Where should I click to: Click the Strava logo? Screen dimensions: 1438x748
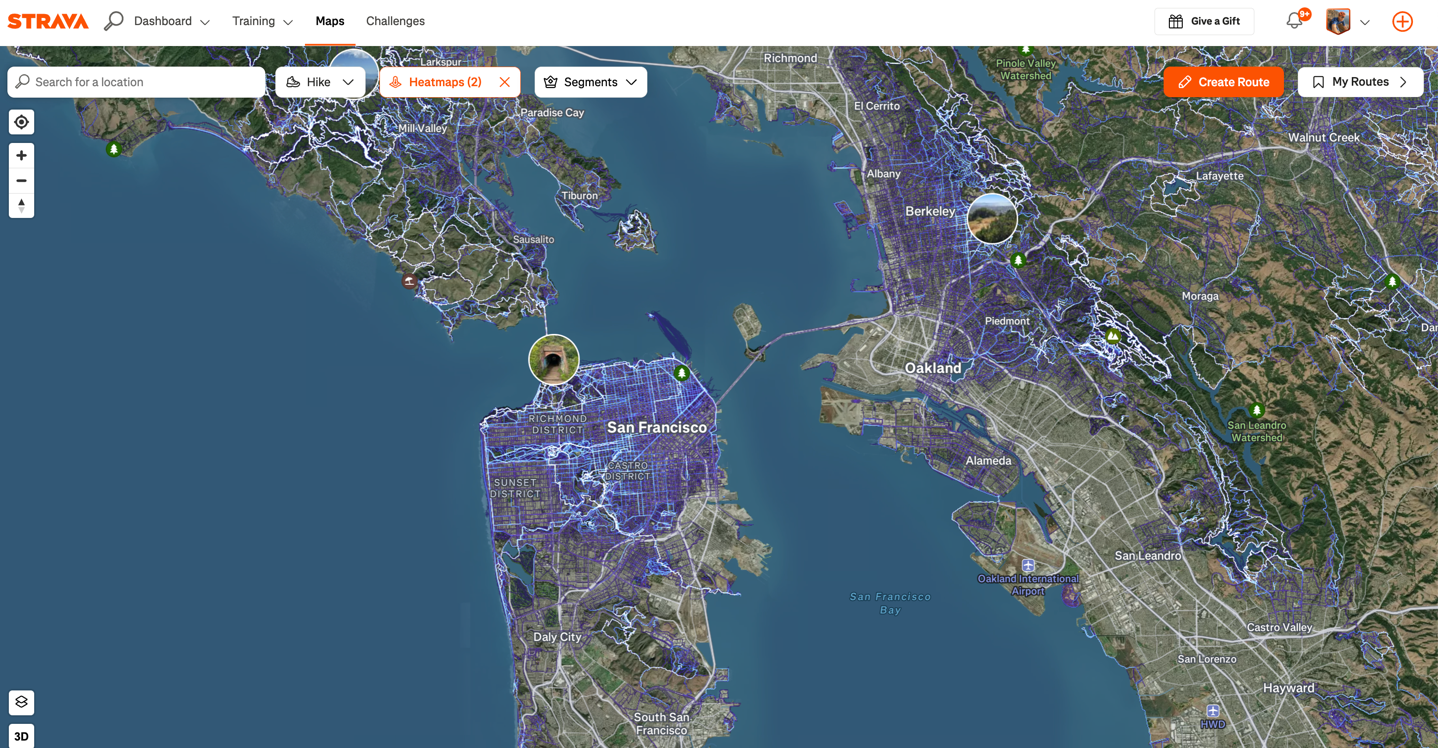[48, 21]
